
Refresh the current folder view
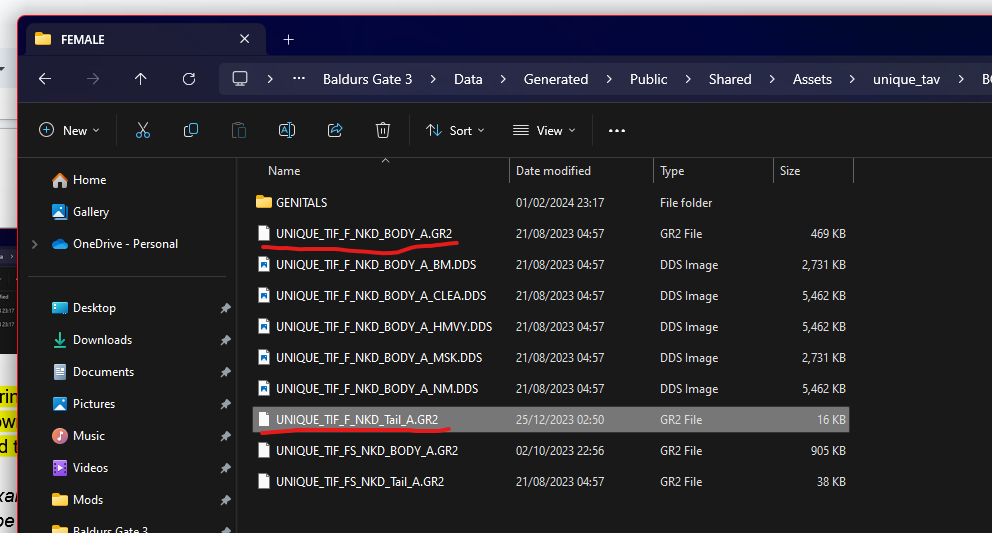coord(189,79)
